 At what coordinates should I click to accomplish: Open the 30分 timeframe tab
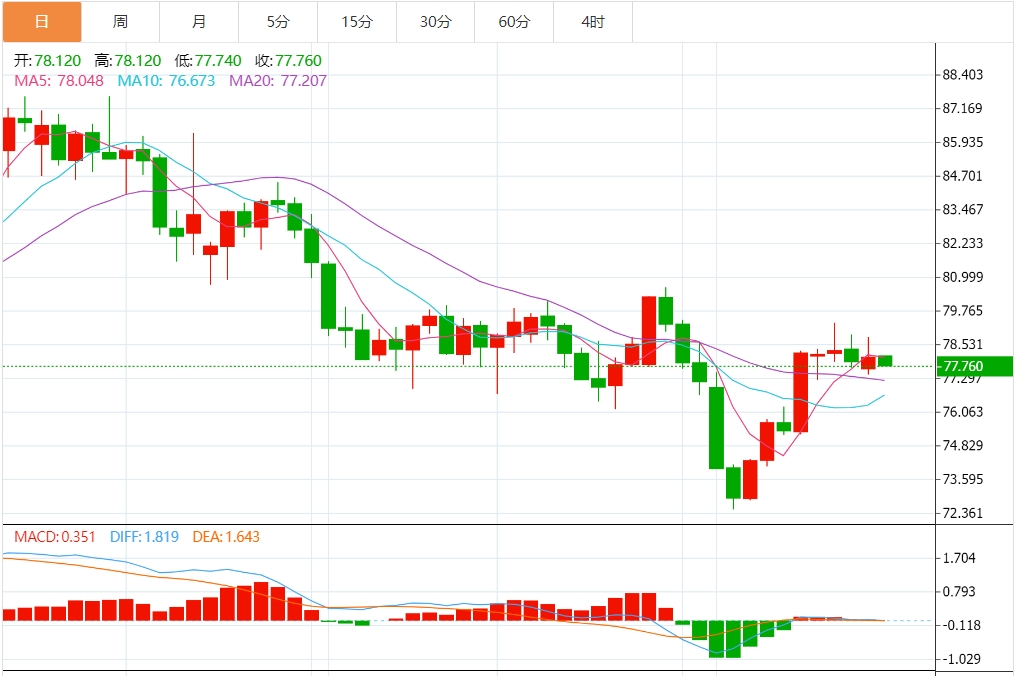(436, 22)
